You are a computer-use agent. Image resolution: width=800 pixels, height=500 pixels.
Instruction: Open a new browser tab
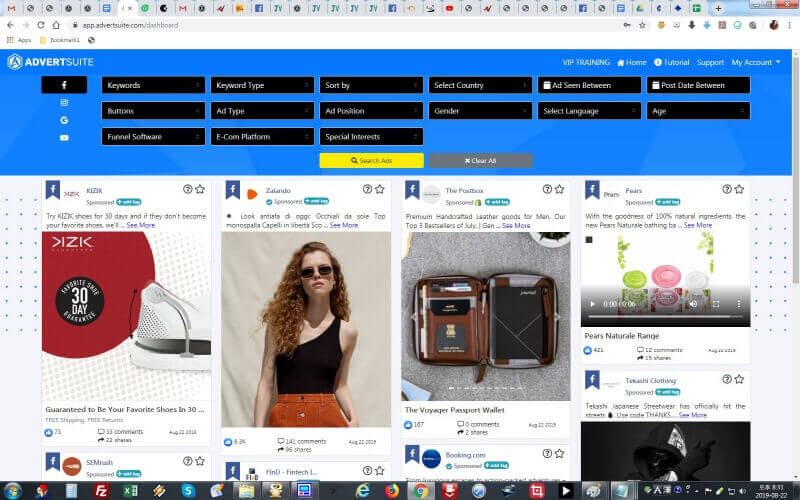(718, 8)
